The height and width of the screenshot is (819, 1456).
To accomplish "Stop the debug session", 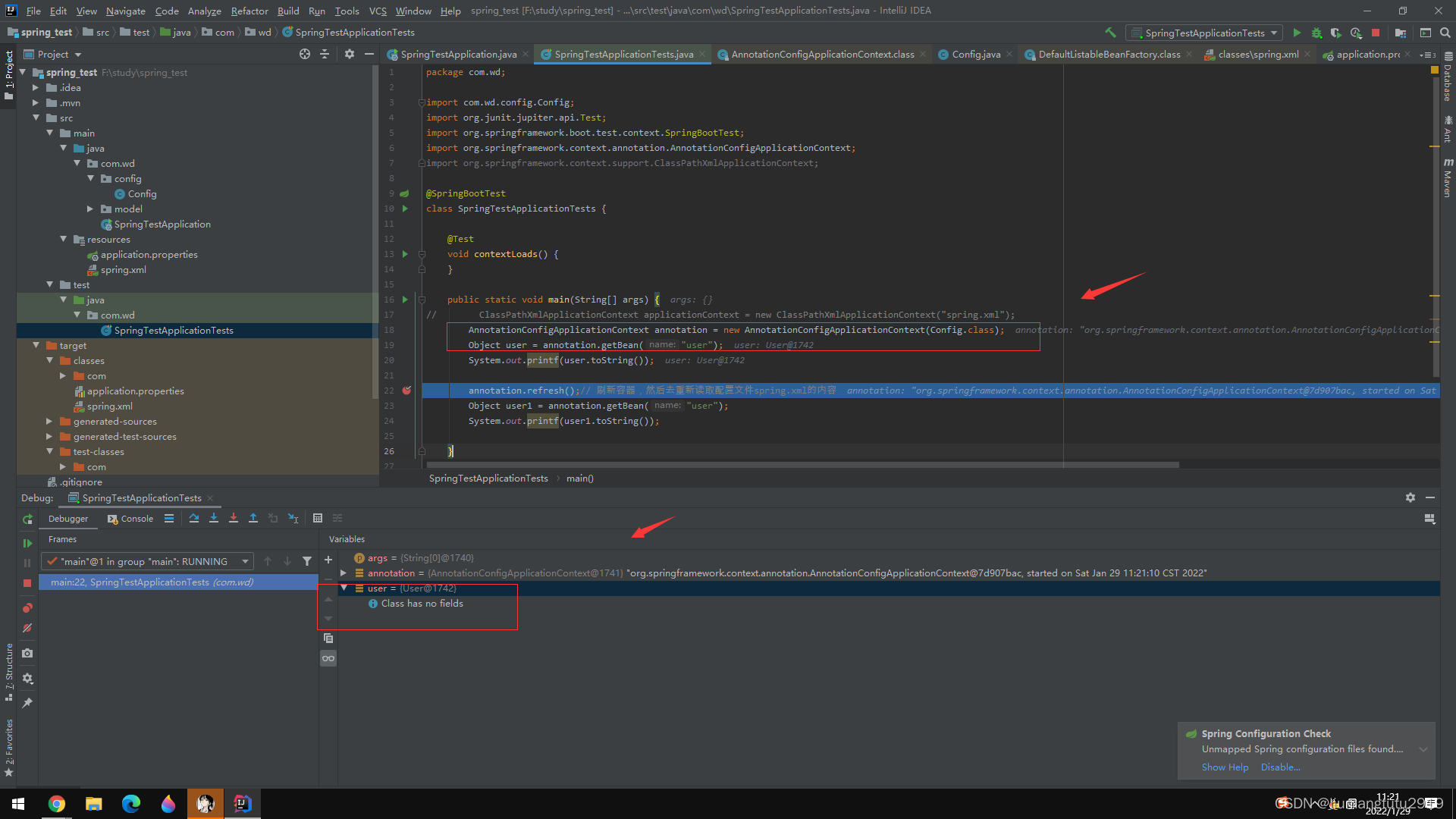I will click(x=27, y=583).
